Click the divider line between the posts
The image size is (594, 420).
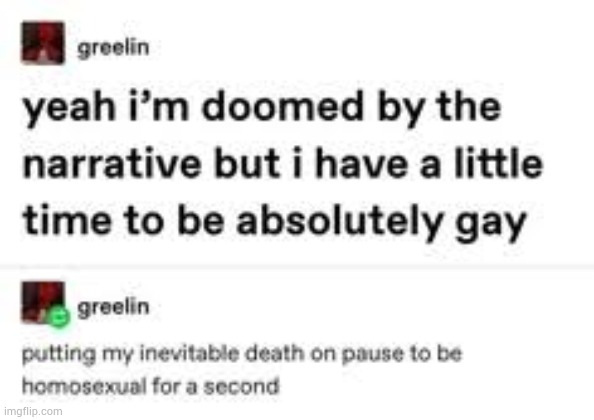[x=297, y=267]
